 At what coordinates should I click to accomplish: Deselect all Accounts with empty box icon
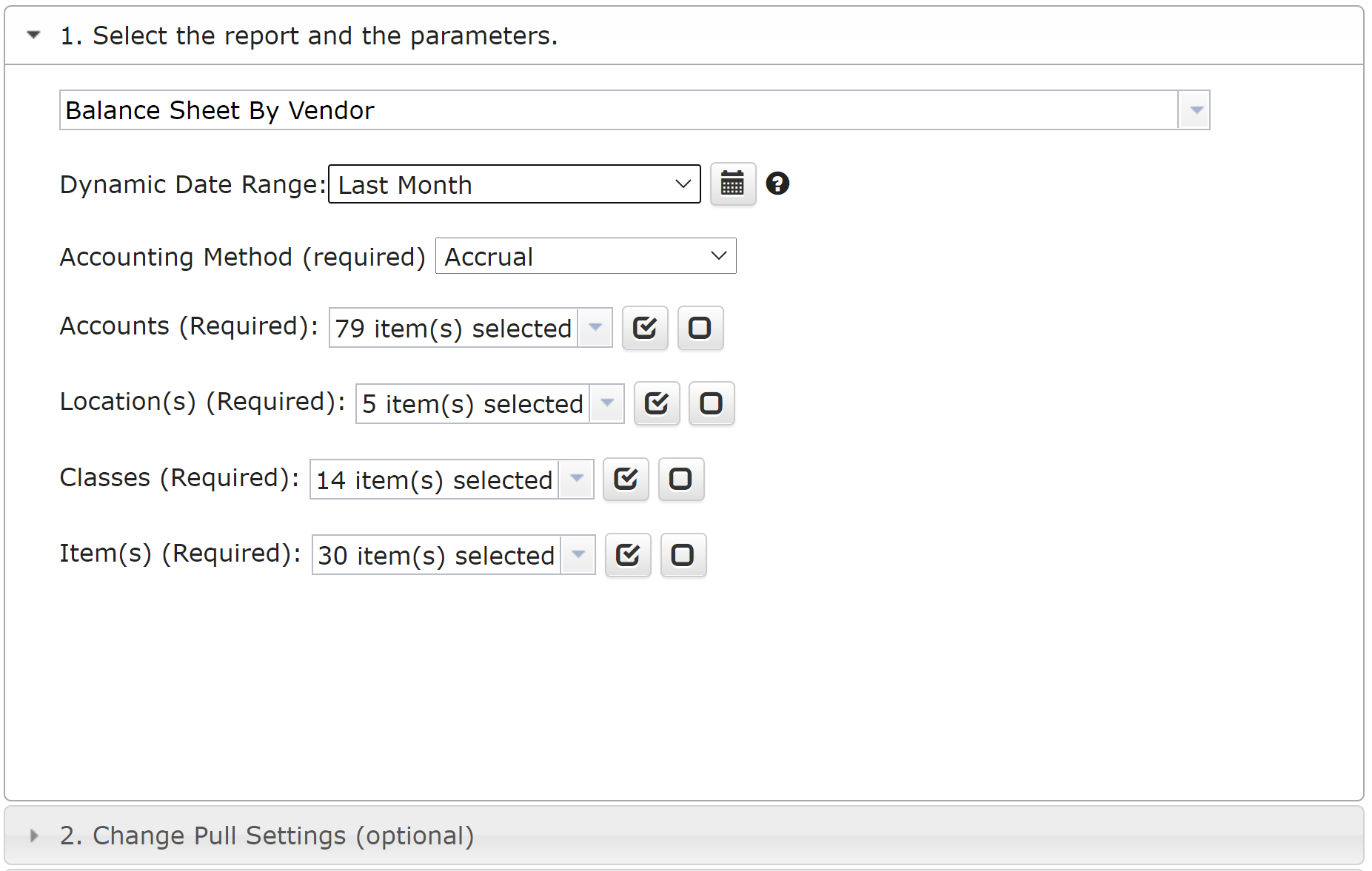700,328
